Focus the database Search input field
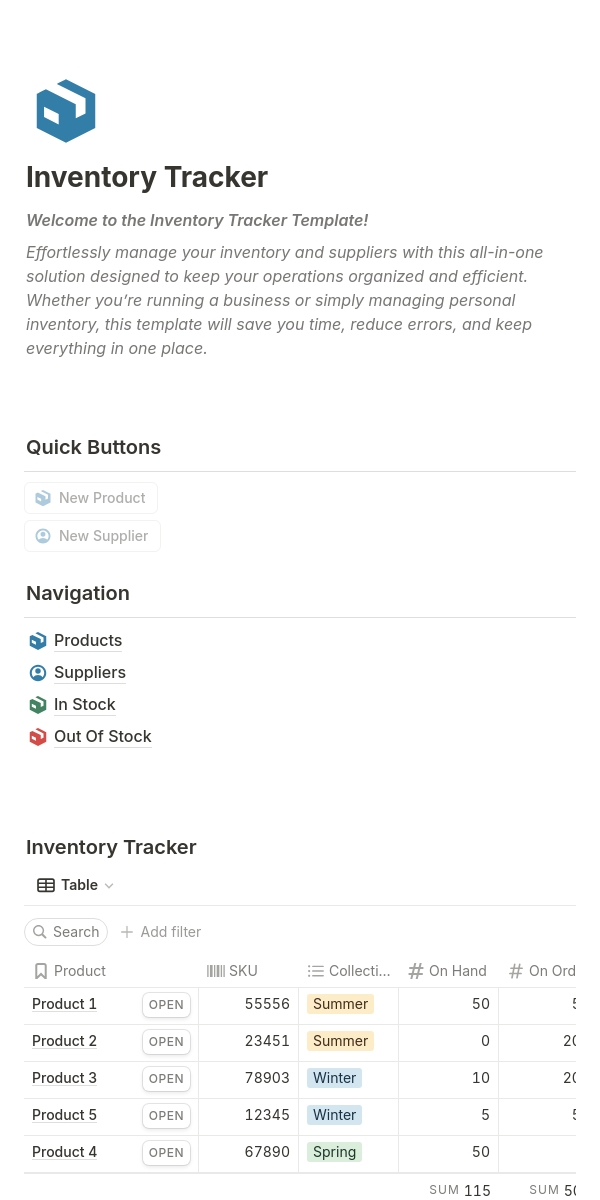The height and width of the screenshot is (1200, 600). point(76,932)
